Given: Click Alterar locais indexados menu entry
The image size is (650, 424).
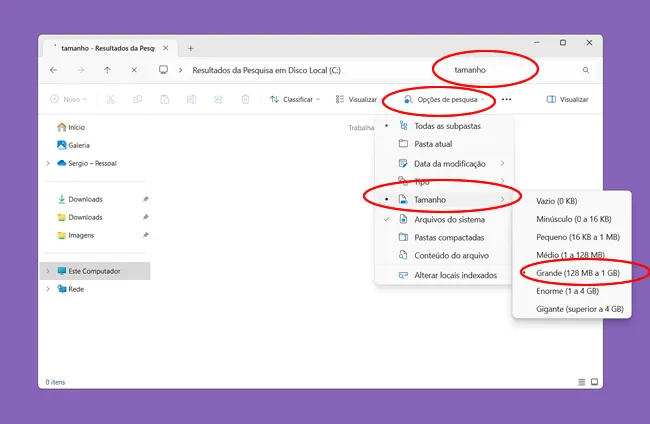Looking at the screenshot, I should pyautogui.click(x=455, y=275).
